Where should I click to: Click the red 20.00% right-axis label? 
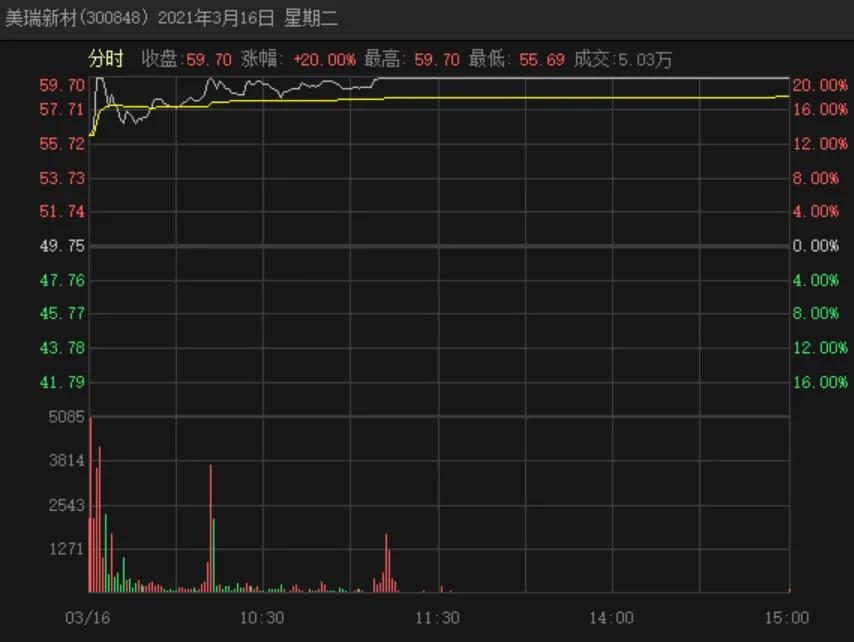pyautogui.click(x=820, y=85)
